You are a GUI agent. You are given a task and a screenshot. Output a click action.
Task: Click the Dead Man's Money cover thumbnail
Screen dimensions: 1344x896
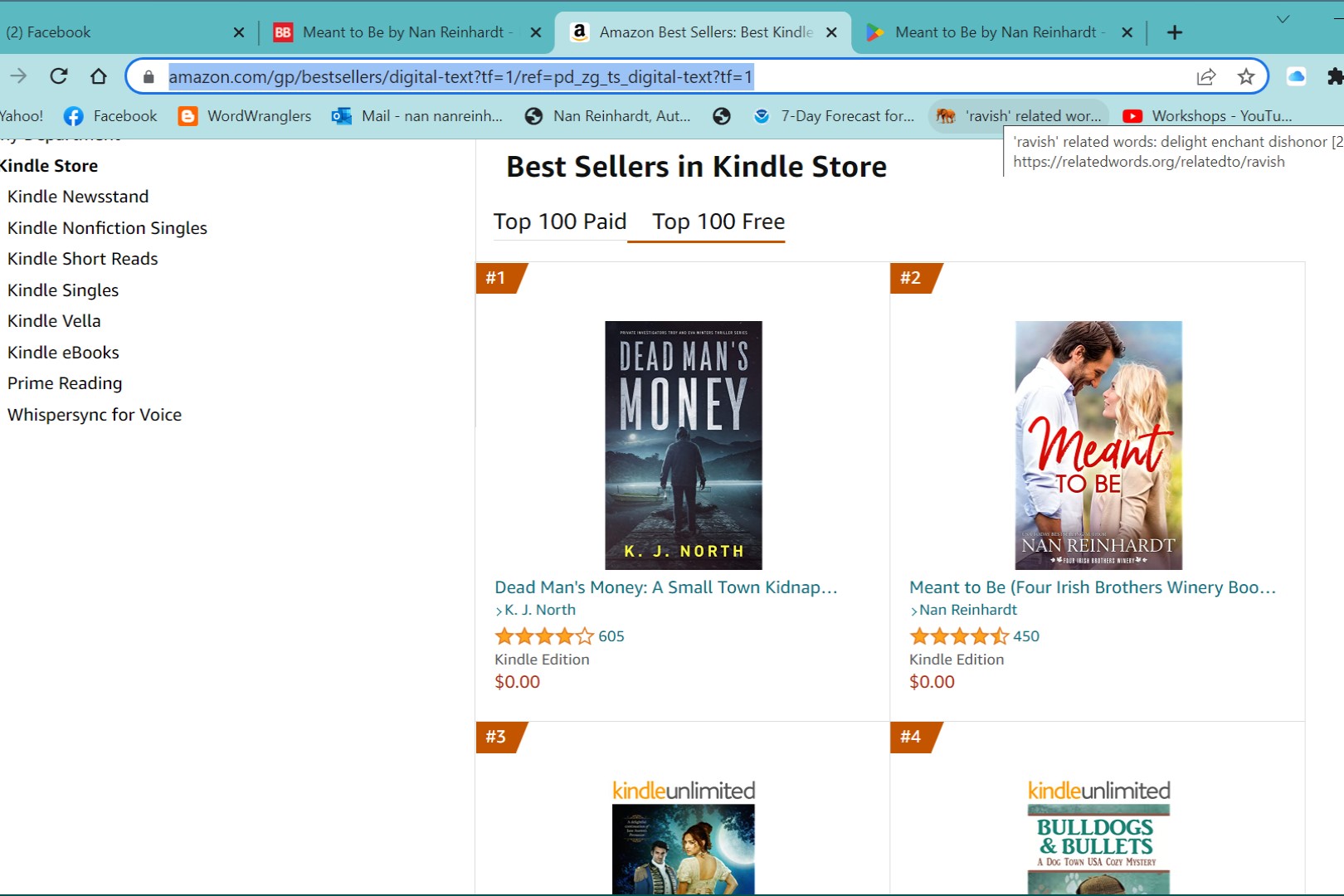683,445
